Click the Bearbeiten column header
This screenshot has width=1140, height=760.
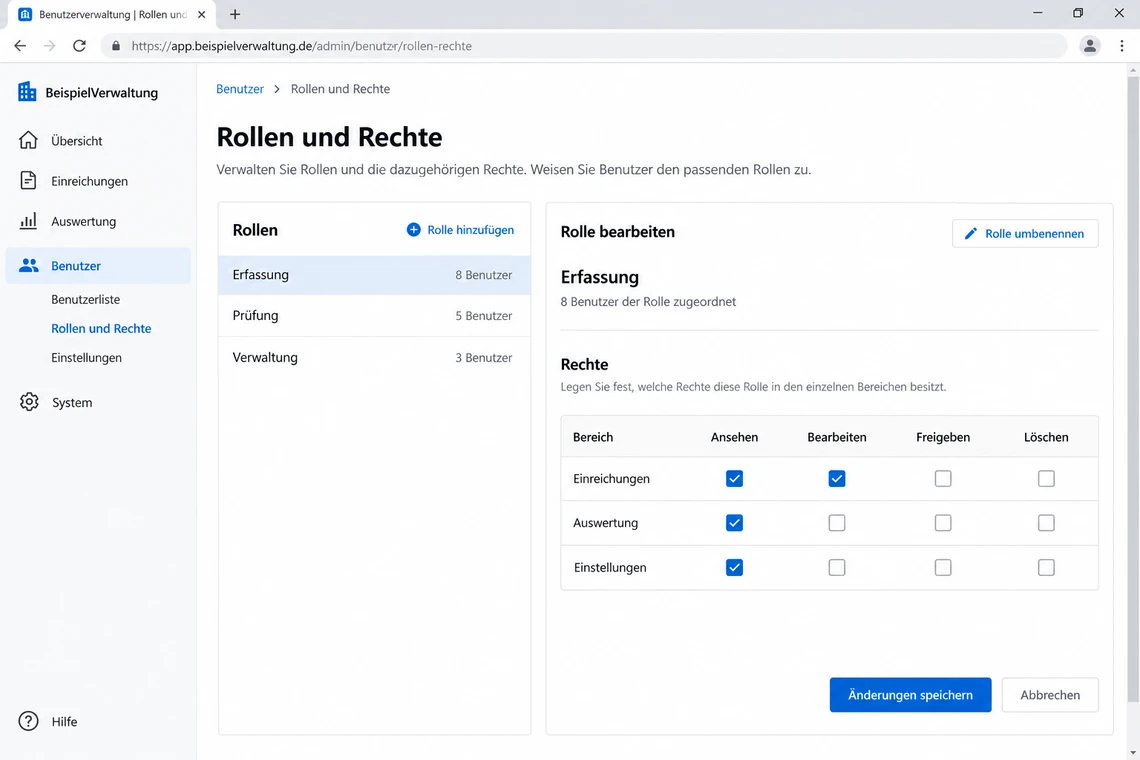coord(837,437)
